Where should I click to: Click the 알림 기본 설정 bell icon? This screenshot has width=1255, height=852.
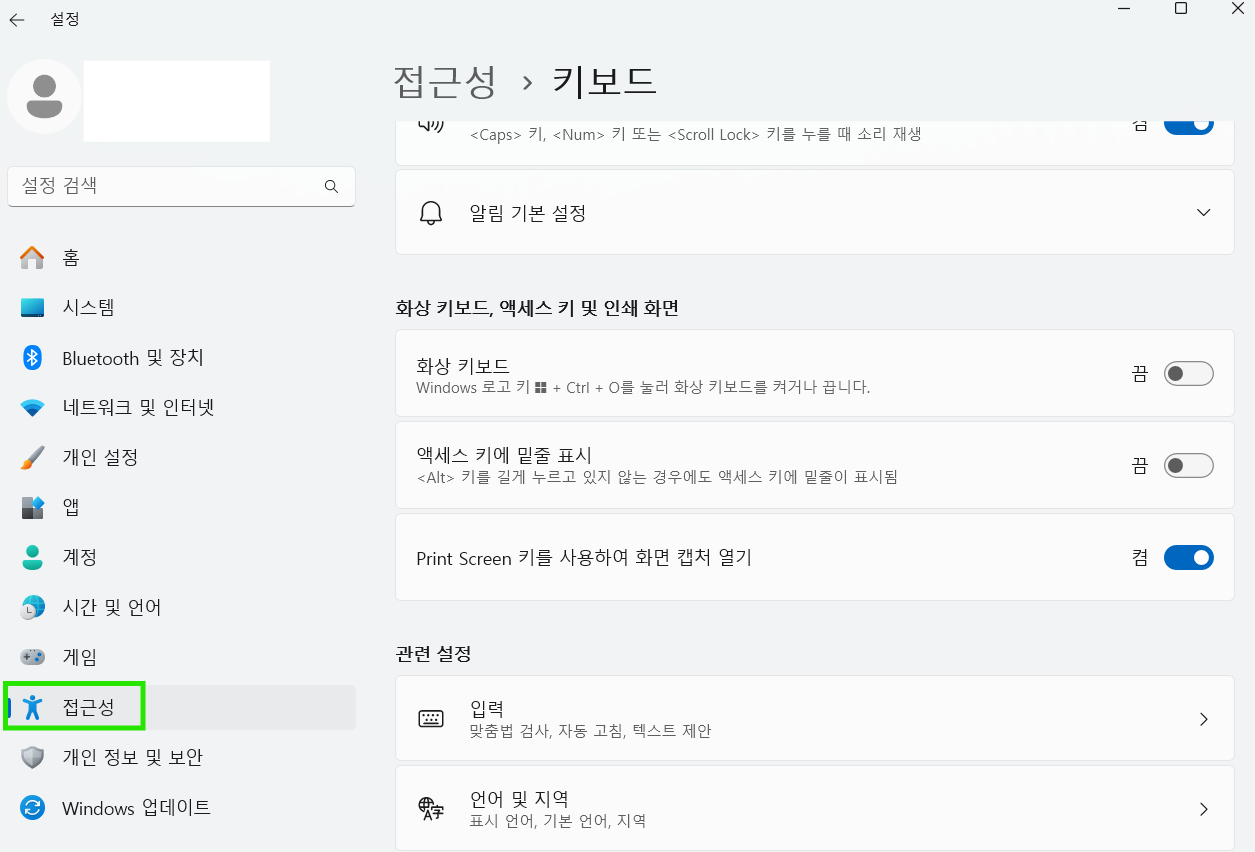tap(431, 212)
